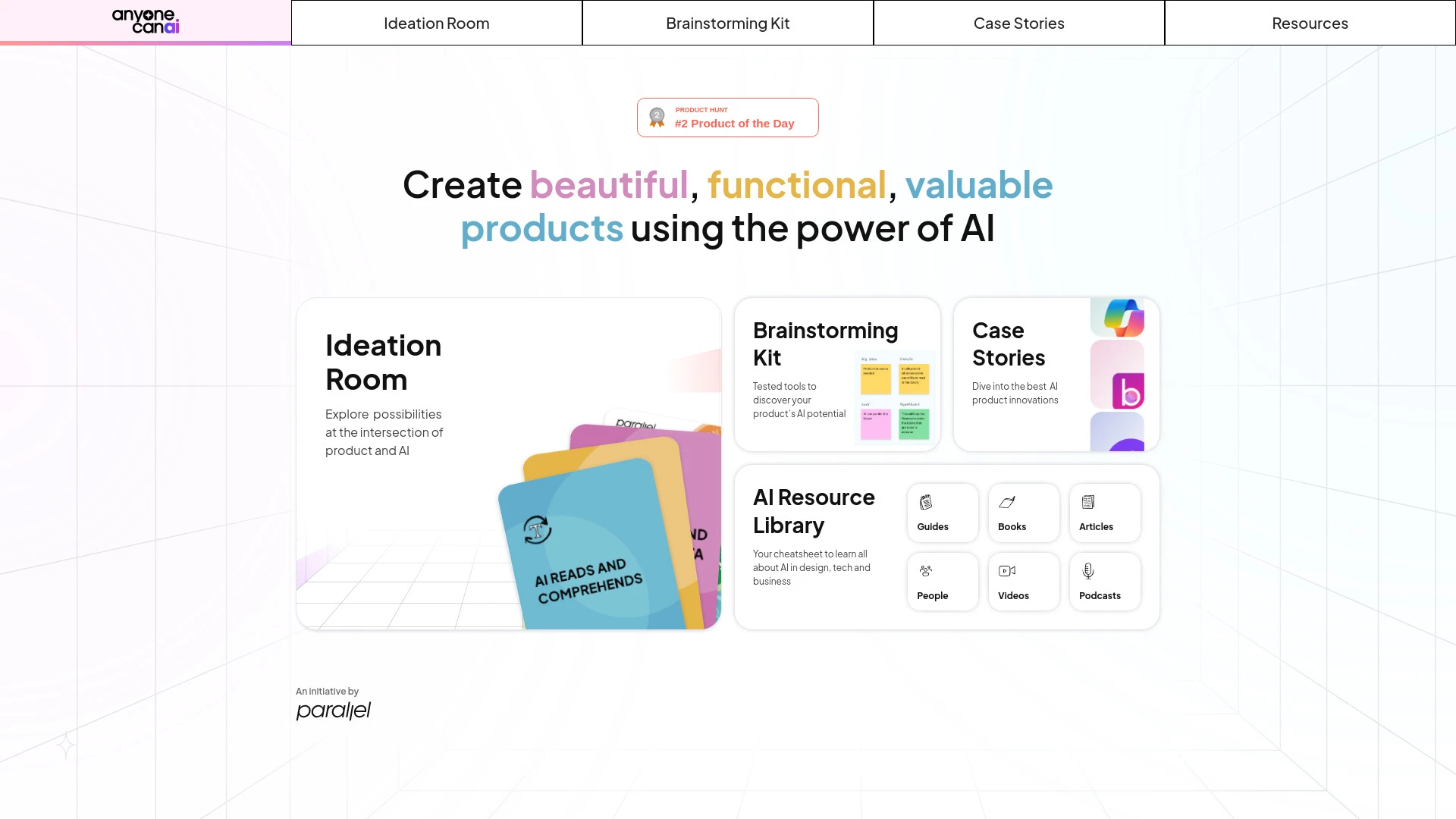Click the Videos icon in AI Resource Library

(x=1007, y=571)
